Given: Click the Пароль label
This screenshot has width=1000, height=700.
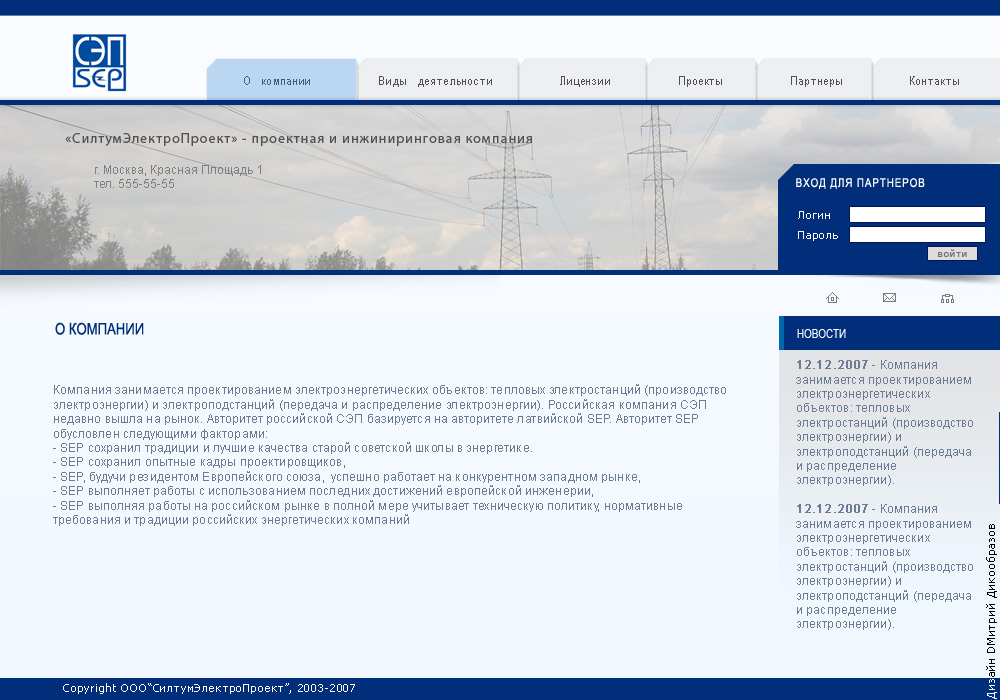Looking at the screenshot, I should pos(817,235).
